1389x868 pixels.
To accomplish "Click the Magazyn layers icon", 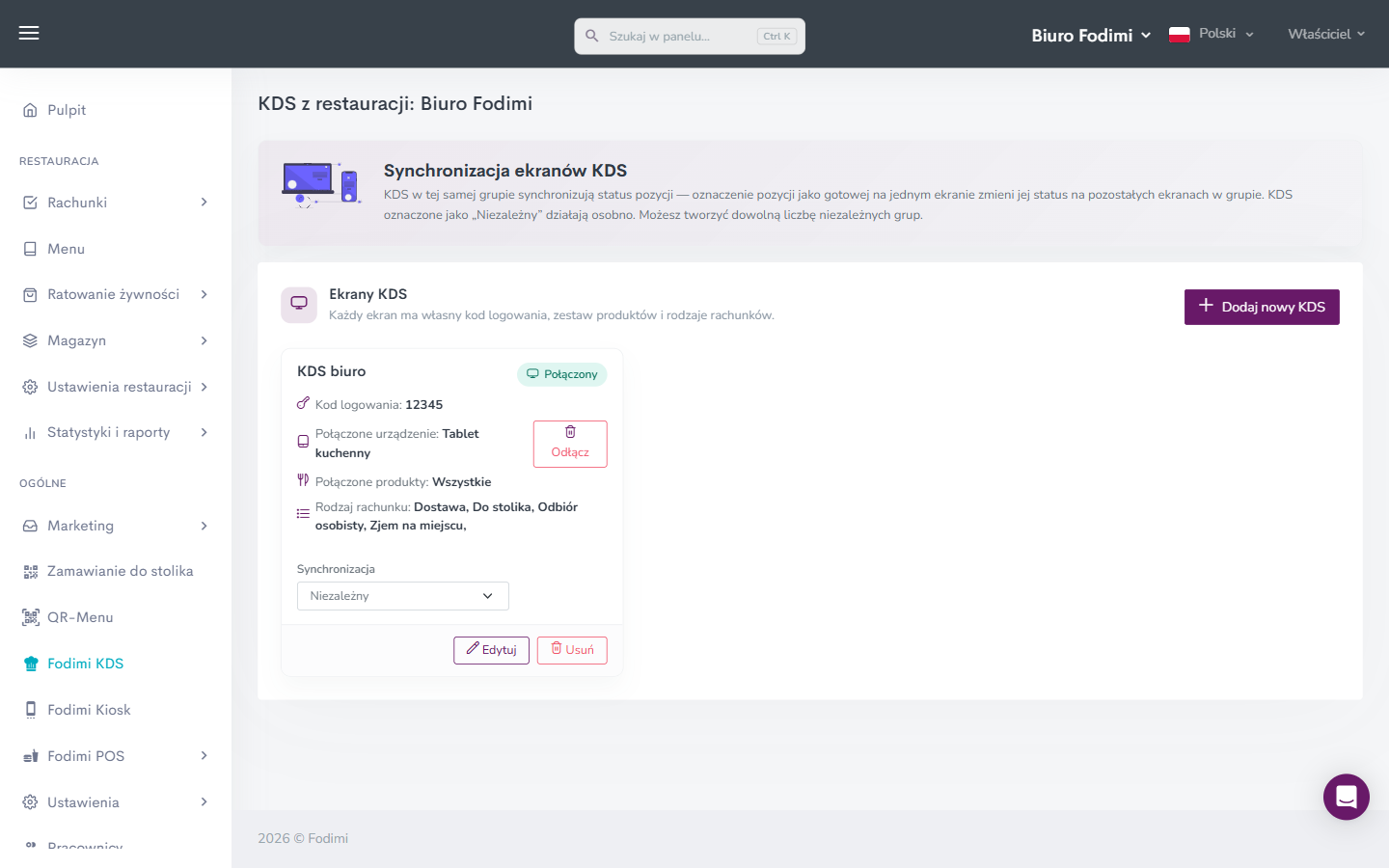I will coord(30,340).
